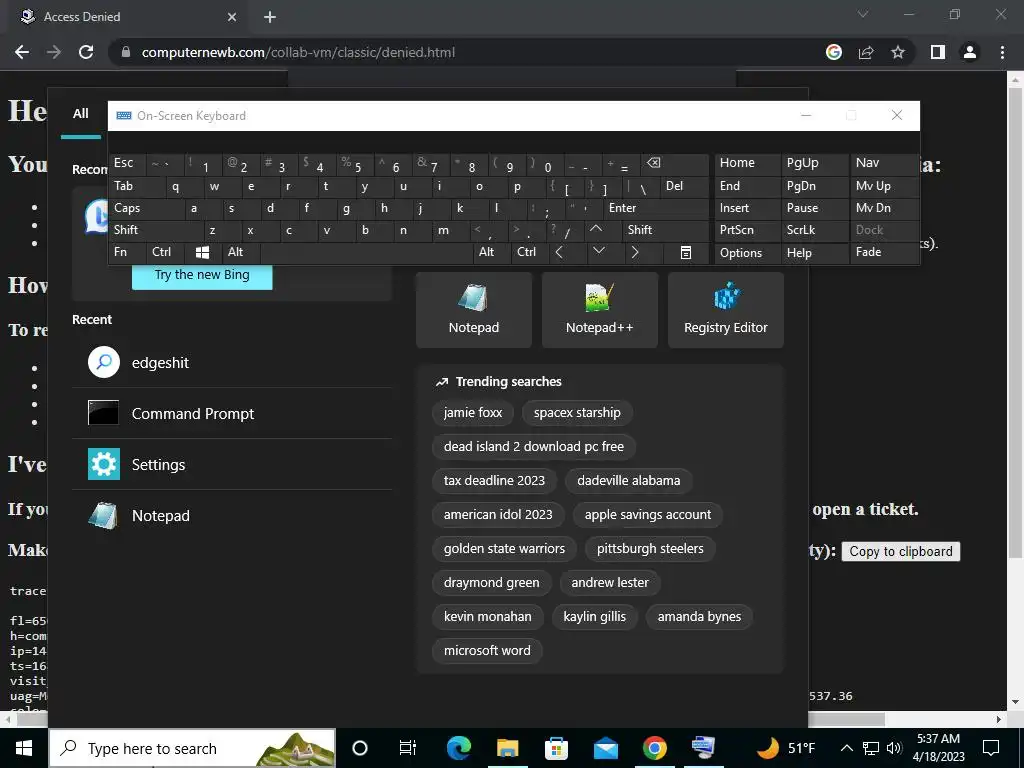The height and width of the screenshot is (768, 1024).
Task: Bookmark this page with the star icon
Action: click(898, 52)
